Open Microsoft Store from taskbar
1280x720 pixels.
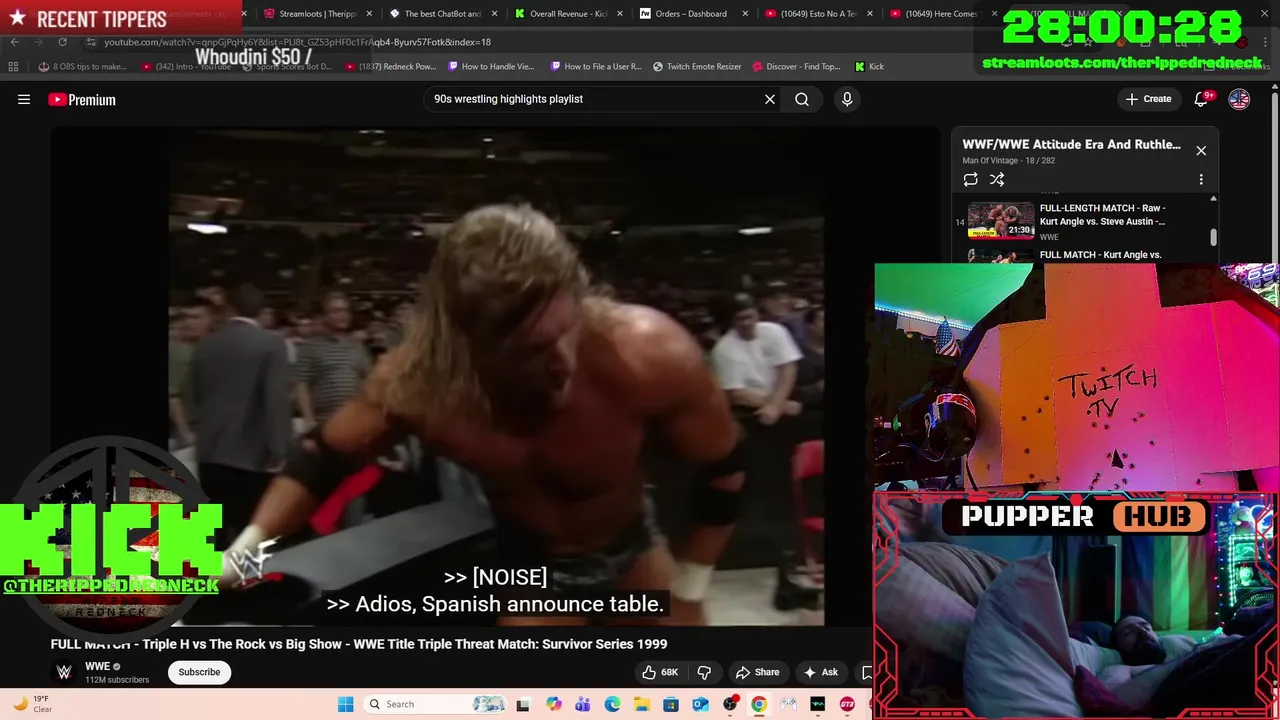(671, 704)
